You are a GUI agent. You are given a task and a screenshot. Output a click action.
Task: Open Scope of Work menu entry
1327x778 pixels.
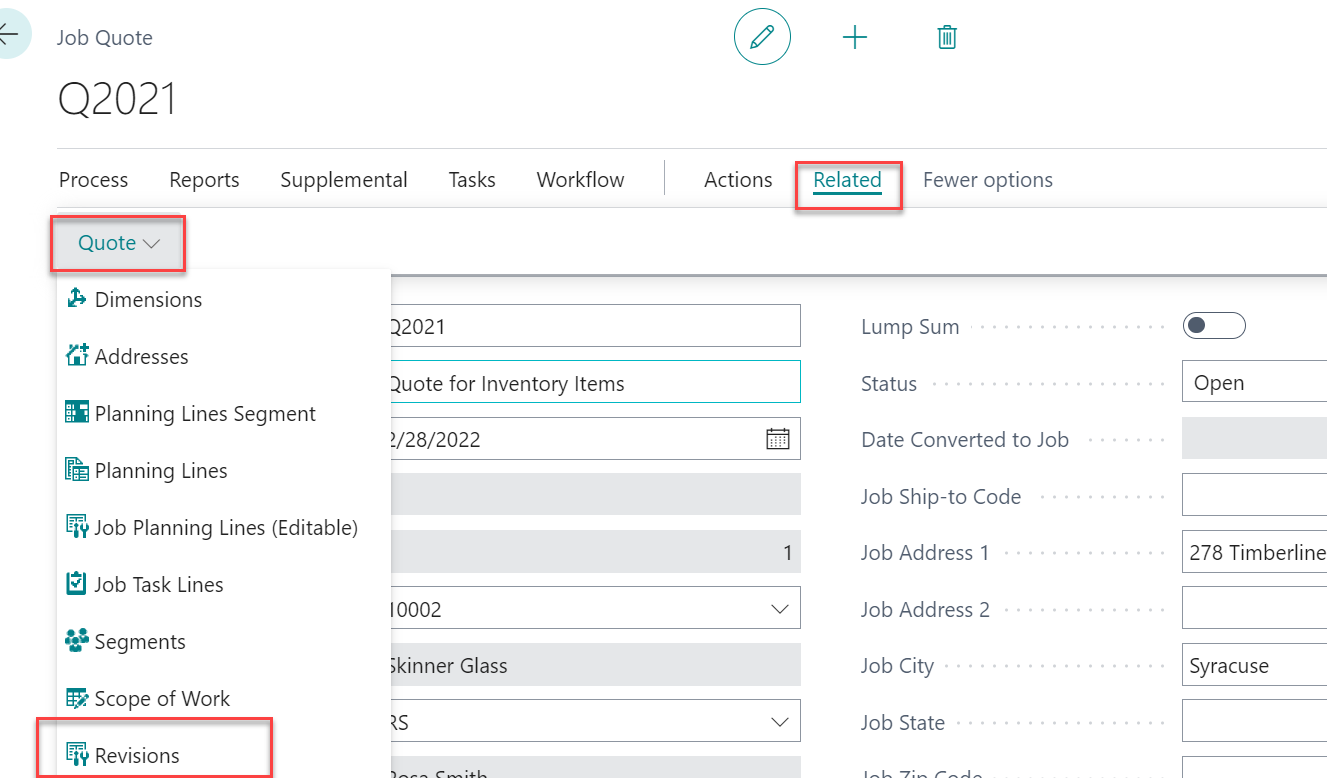click(x=162, y=699)
